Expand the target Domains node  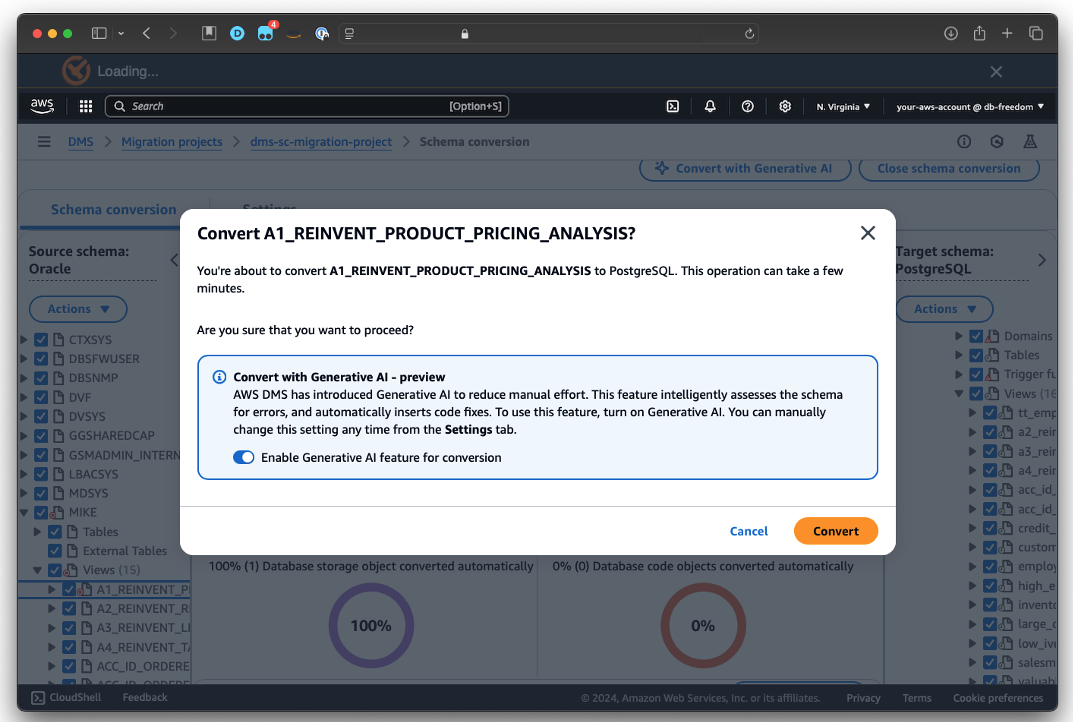coord(959,336)
